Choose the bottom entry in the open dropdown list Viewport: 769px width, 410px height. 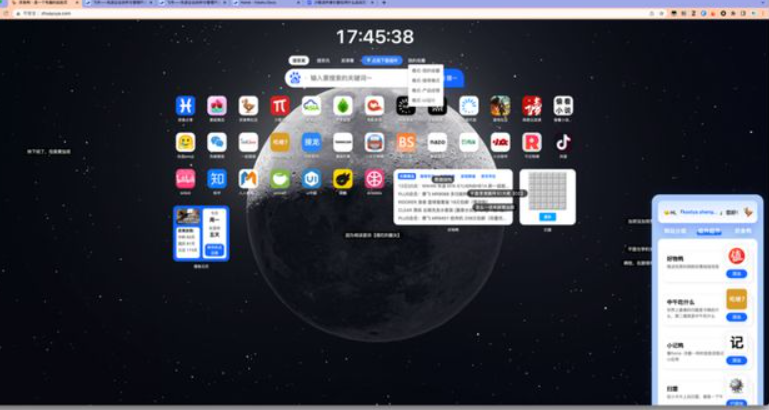[426, 100]
